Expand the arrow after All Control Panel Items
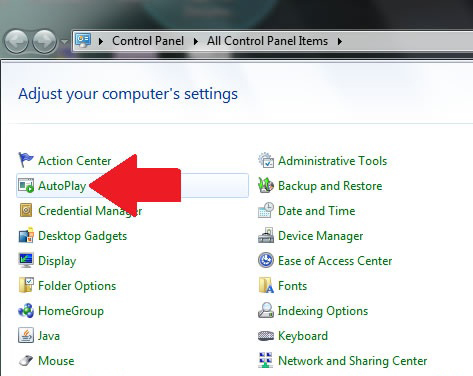This screenshot has width=473, height=376. 340,41
